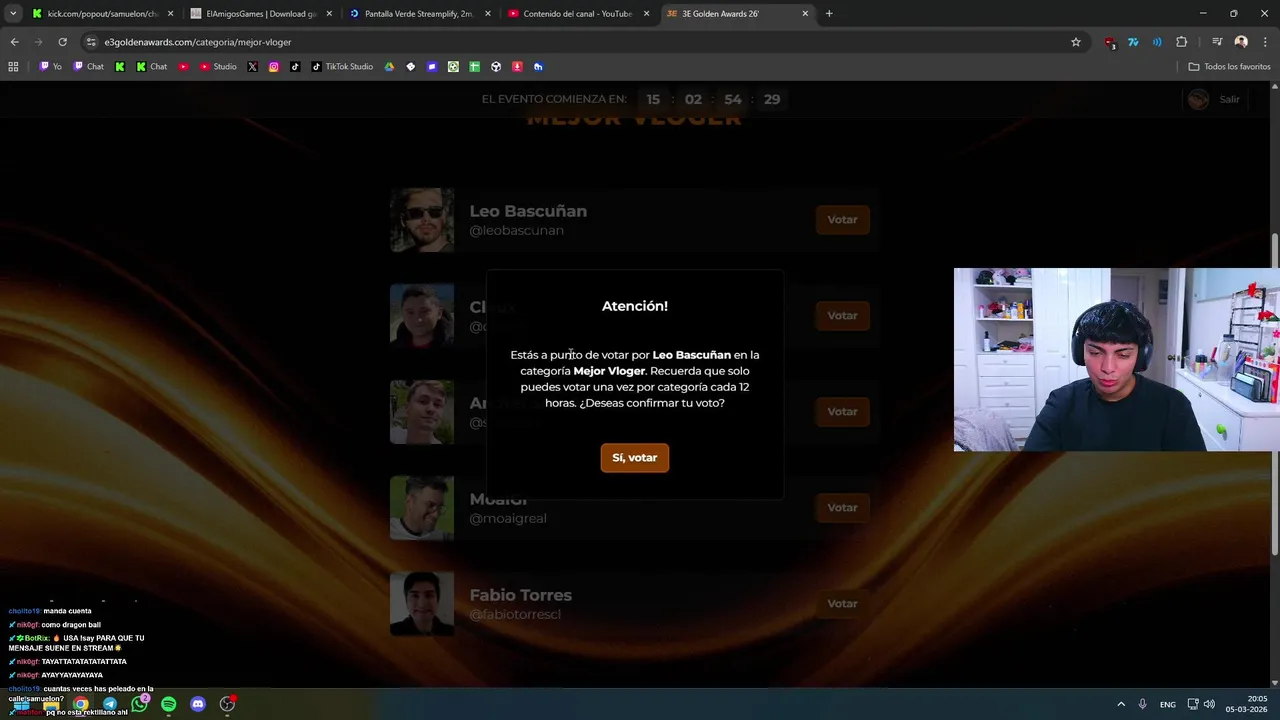Viewport: 1280px width, 720px height.
Task: Open Telegram from the taskbar
Action: point(110,704)
